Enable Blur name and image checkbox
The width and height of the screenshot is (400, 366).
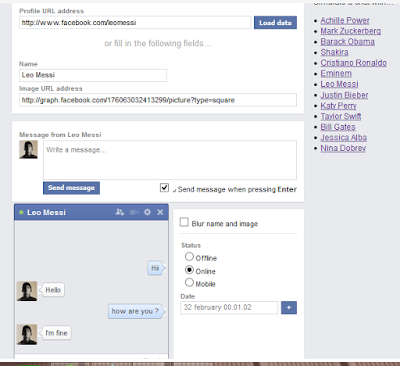pos(184,222)
